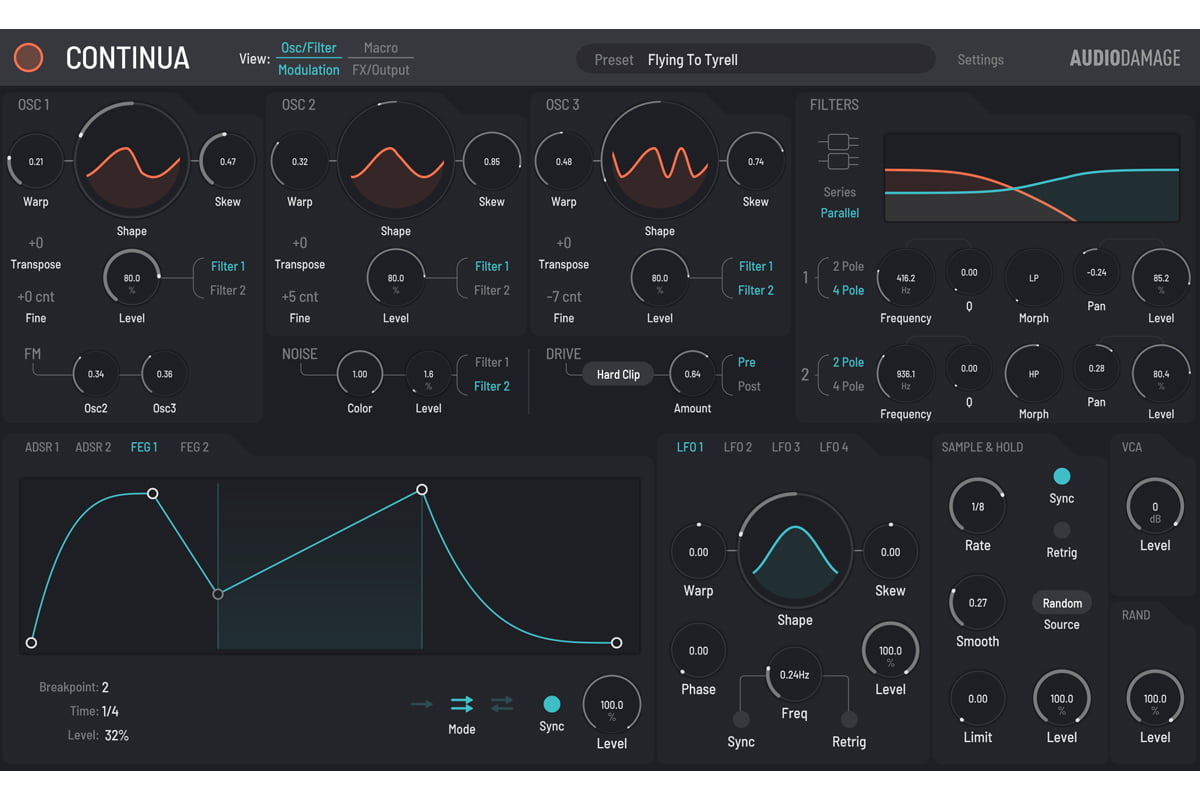Click the OSC 1 waveform shape display
This screenshot has width=1200, height=800.
pos(131,160)
